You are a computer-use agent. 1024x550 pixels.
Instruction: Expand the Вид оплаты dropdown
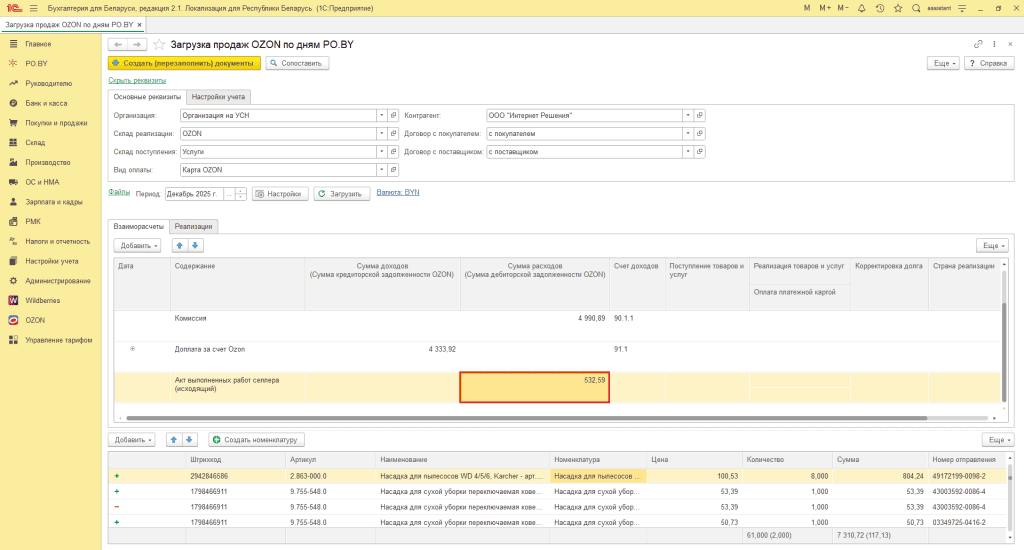coord(381,170)
